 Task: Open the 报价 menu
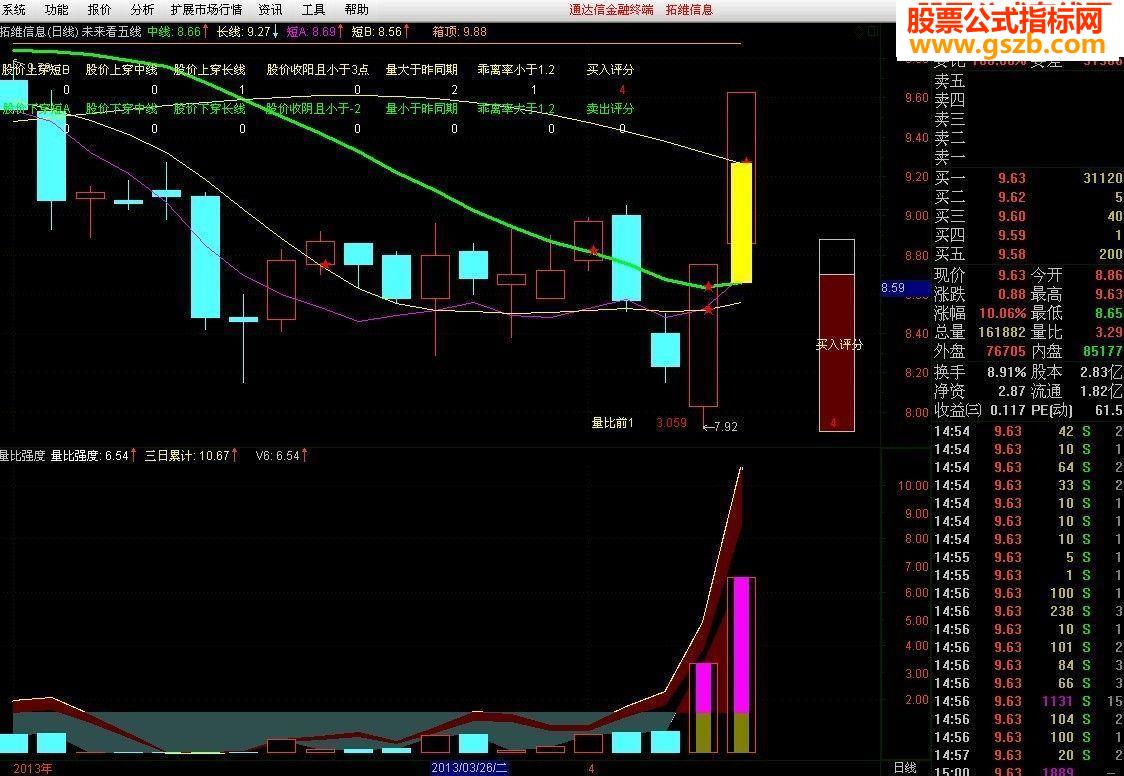click(100, 10)
